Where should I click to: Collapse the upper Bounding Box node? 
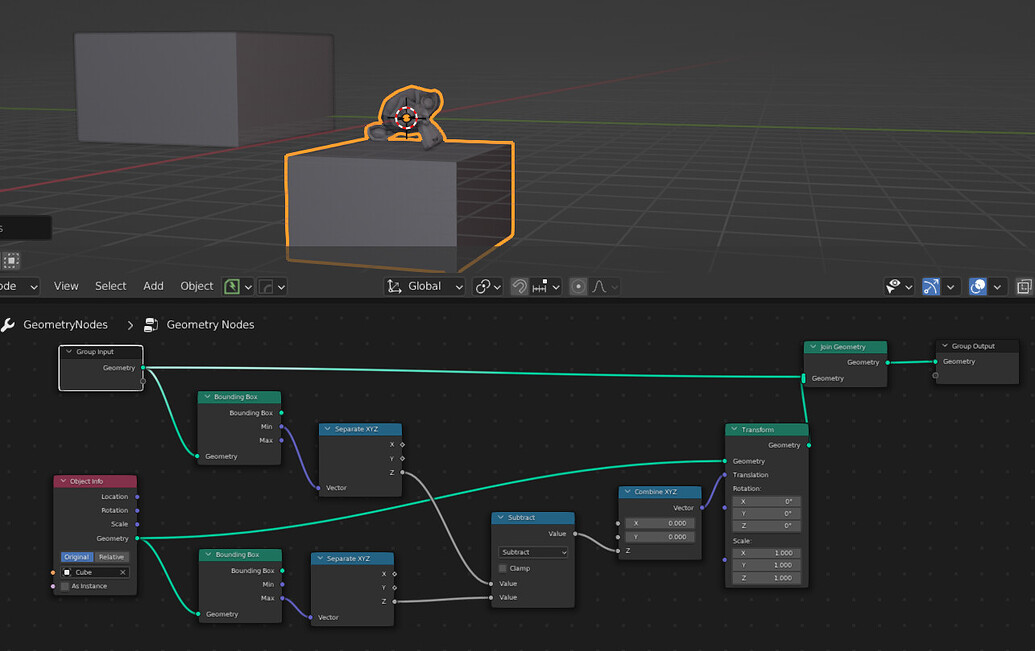coord(207,397)
